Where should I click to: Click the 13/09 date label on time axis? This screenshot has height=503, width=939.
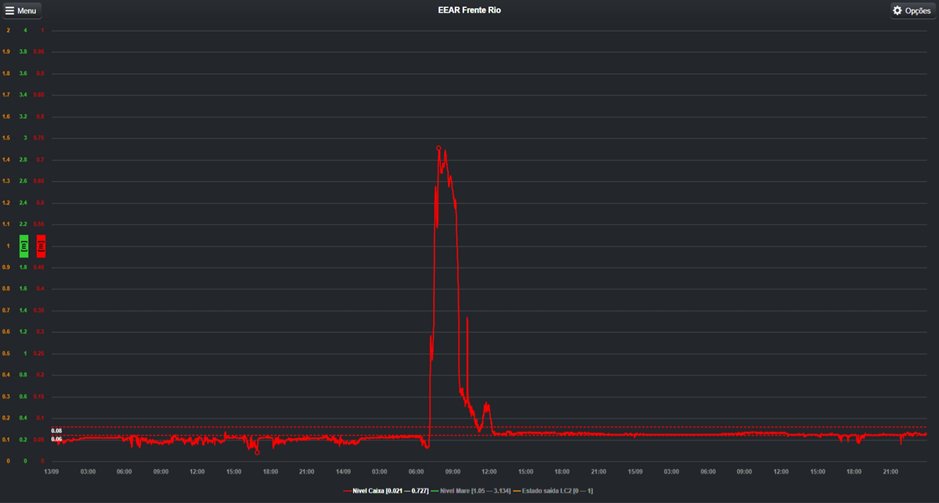pos(52,472)
